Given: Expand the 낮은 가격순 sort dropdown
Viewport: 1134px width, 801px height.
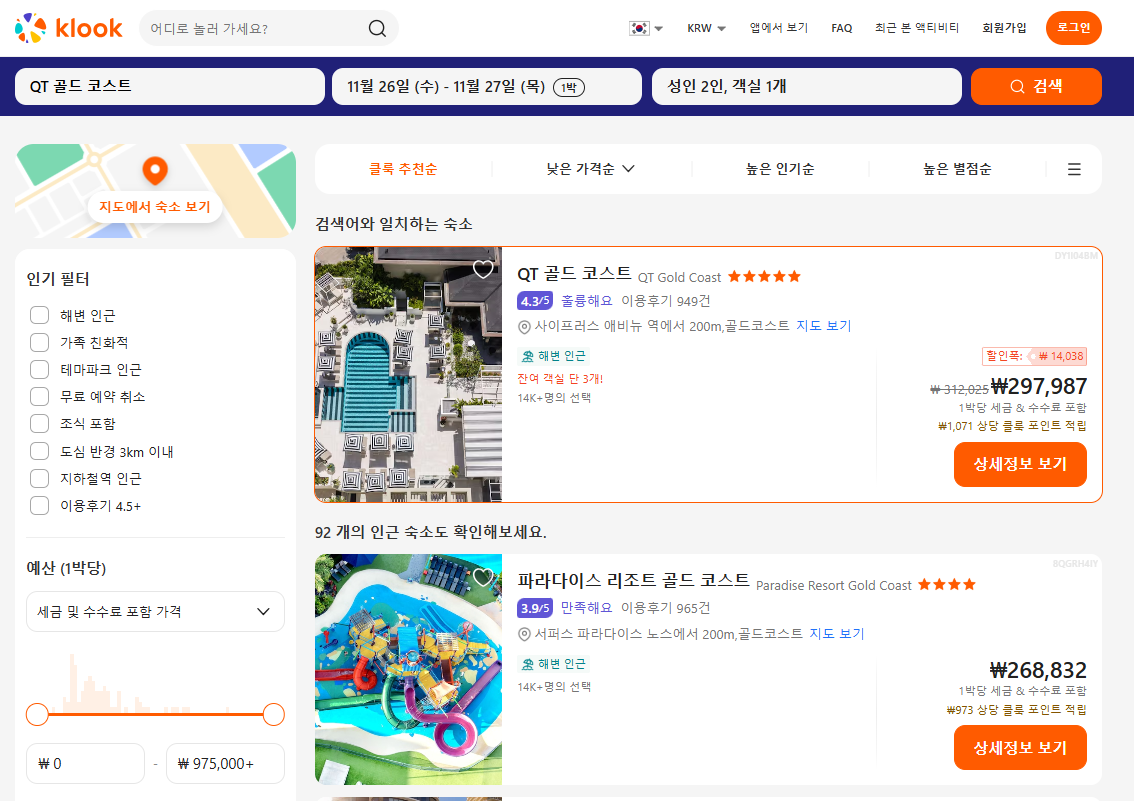Looking at the screenshot, I should click(590, 168).
